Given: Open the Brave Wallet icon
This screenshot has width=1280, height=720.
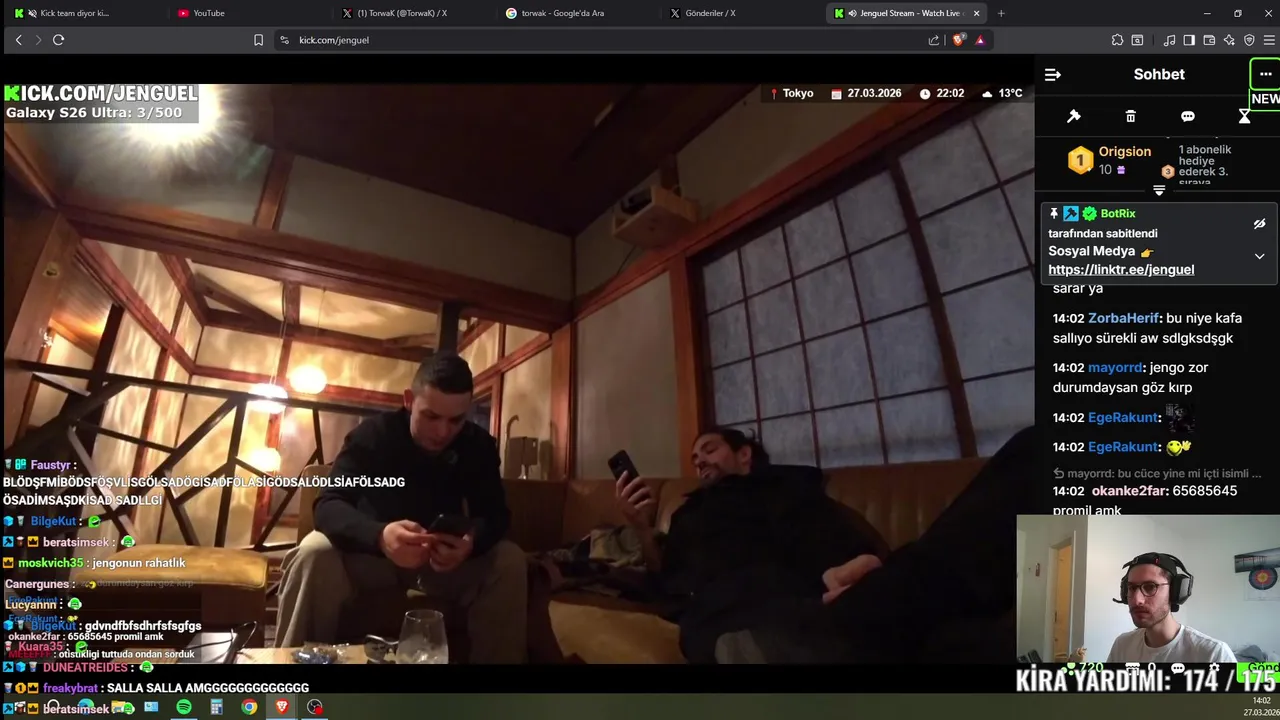Looking at the screenshot, I should tap(1209, 40).
